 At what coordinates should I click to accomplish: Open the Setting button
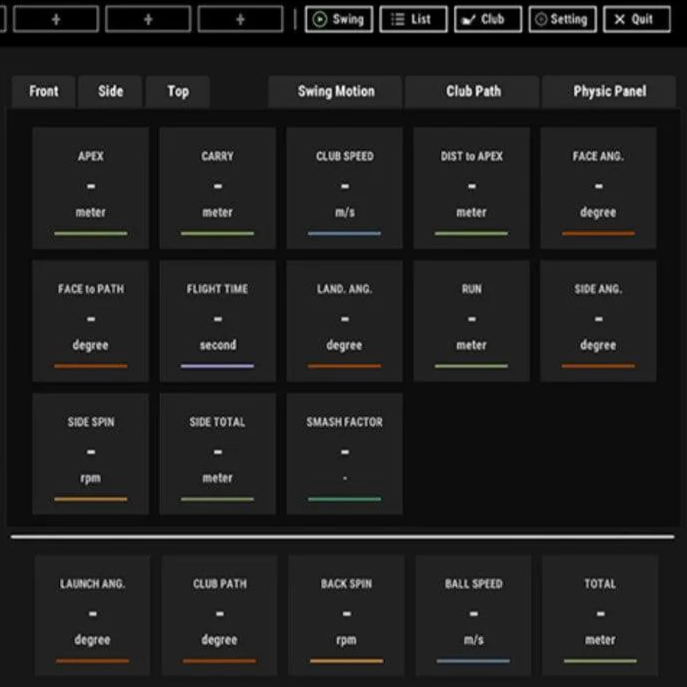tap(562, 19)
